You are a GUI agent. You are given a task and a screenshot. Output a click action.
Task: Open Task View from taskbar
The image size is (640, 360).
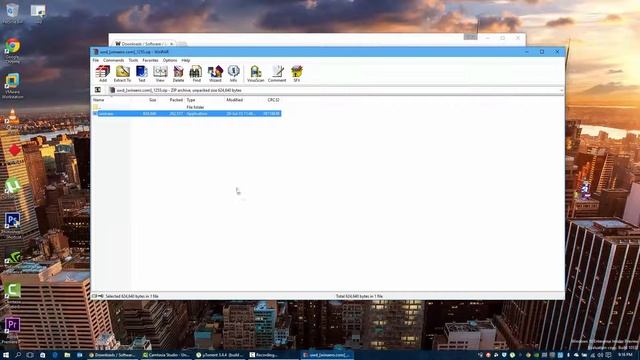[x=30, y=355]
